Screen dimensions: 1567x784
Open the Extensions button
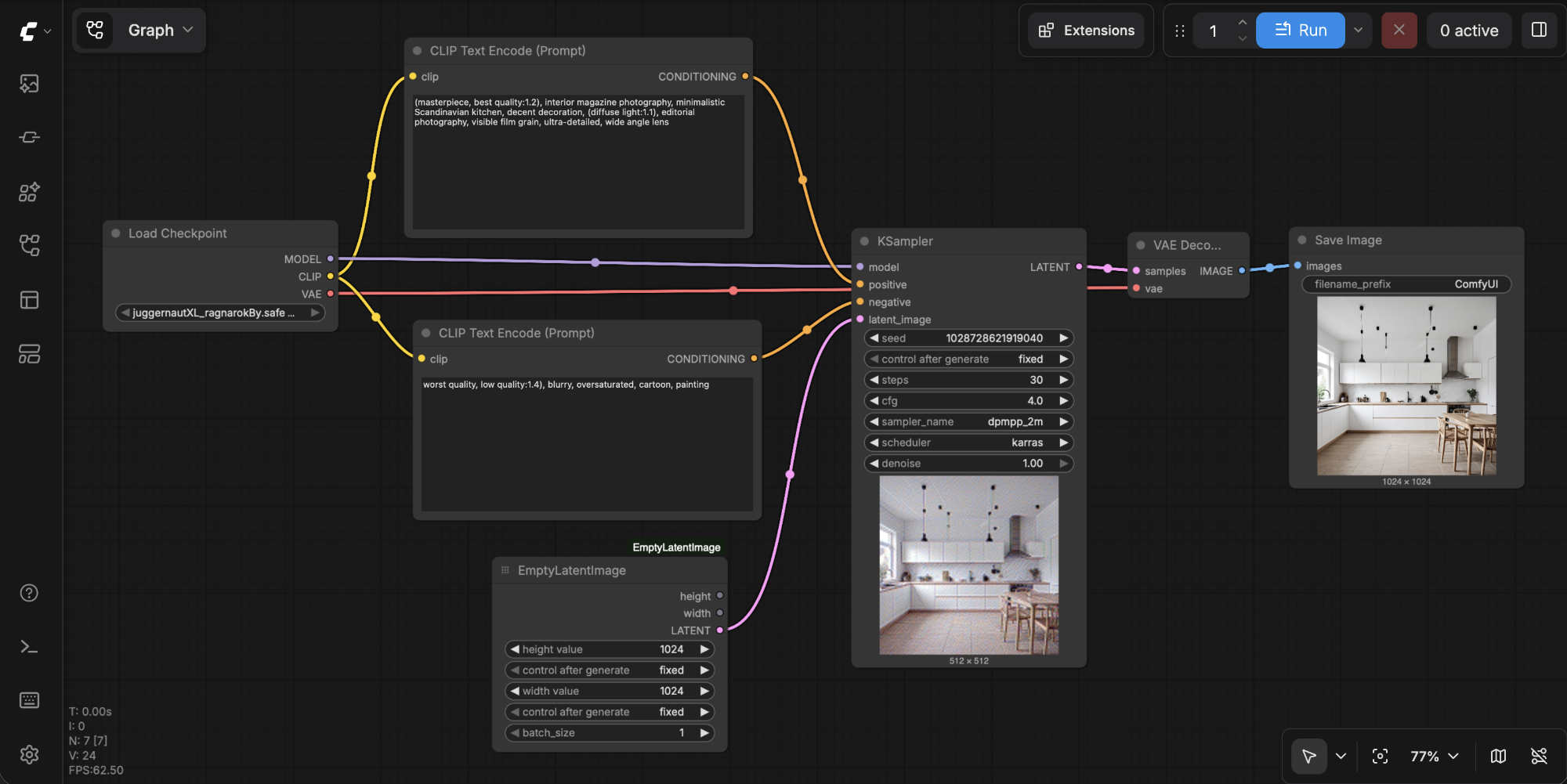pos(1086,31)
